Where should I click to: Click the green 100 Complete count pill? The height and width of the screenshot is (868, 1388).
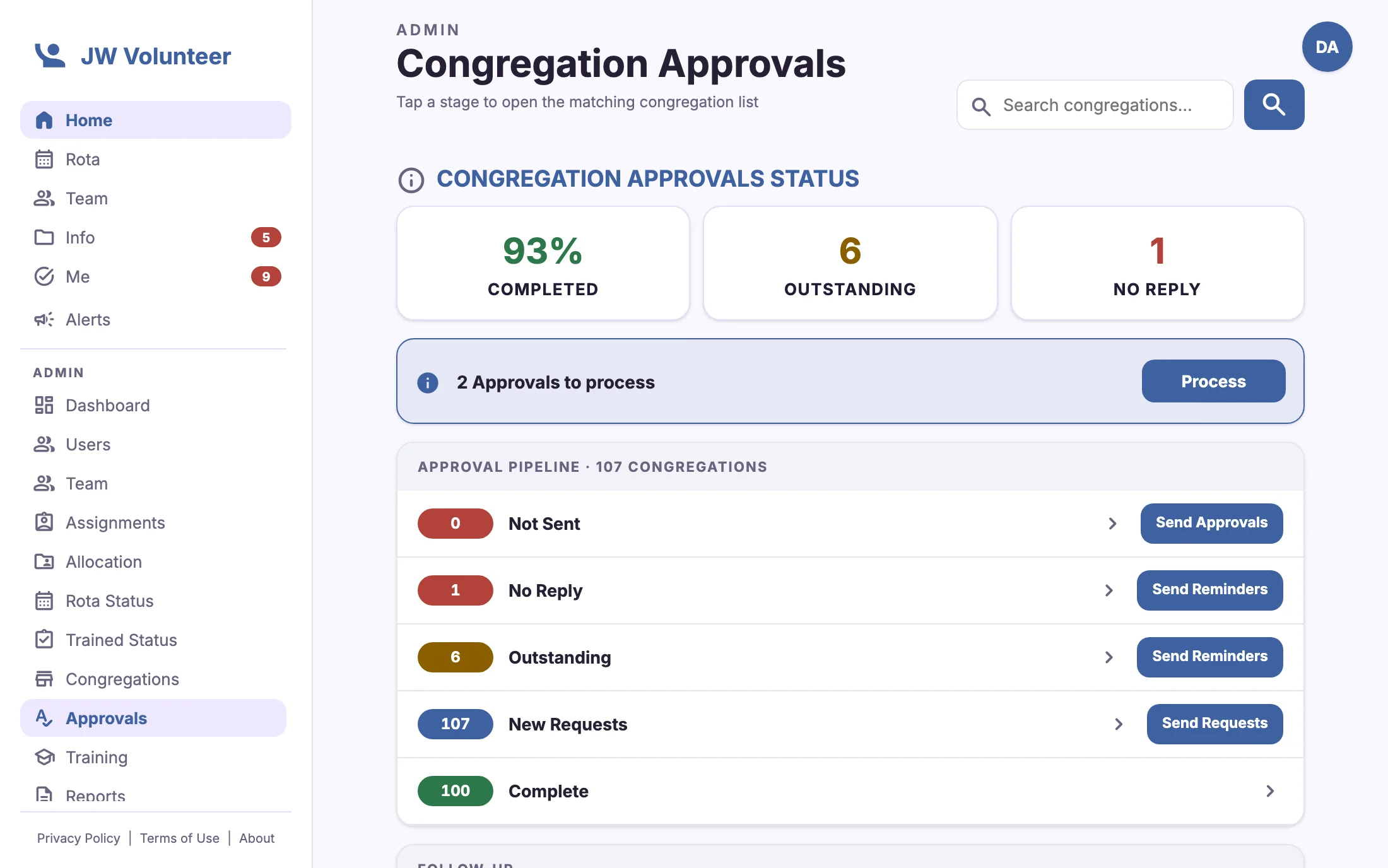[455, 790]
